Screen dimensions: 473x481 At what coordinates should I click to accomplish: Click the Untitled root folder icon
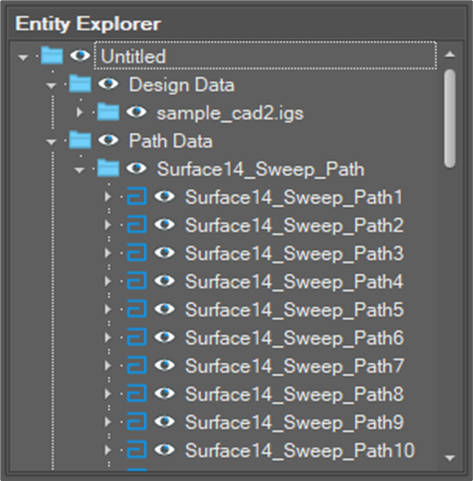[x=52, y=55]
